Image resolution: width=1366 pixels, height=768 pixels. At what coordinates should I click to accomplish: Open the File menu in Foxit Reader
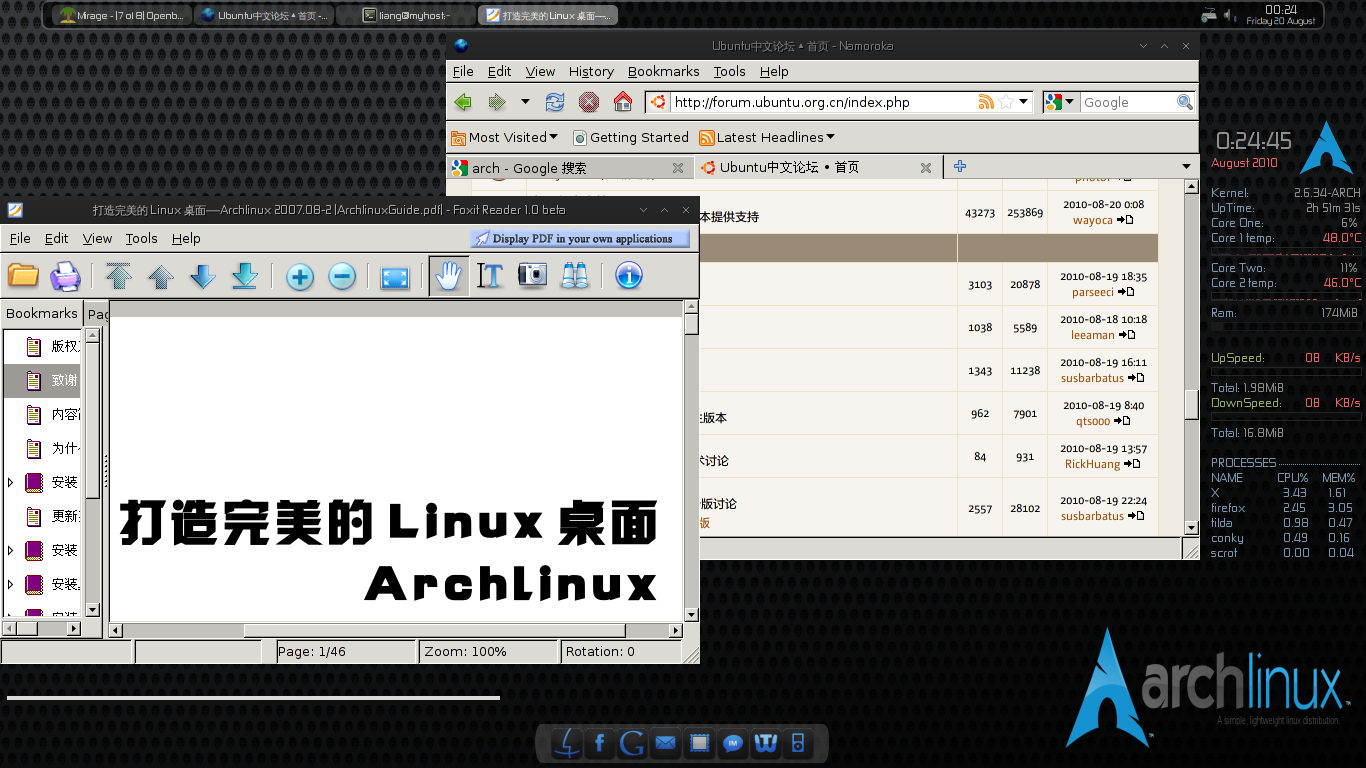[x=20, y=238]
